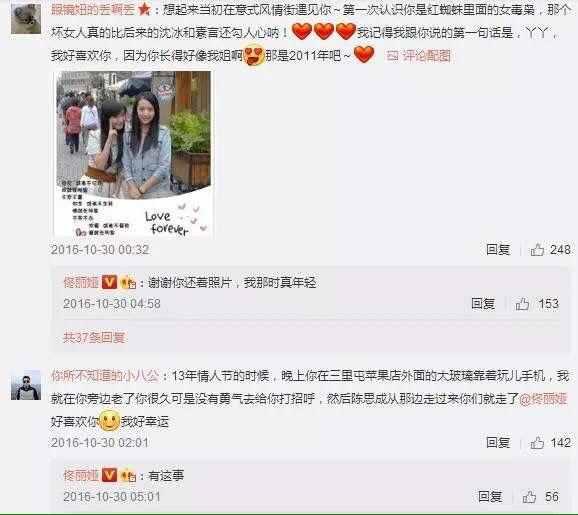This screenshot has height=515, width=578.
Task: Reply to the 04:58 verified user response
Action: point(483,304)
